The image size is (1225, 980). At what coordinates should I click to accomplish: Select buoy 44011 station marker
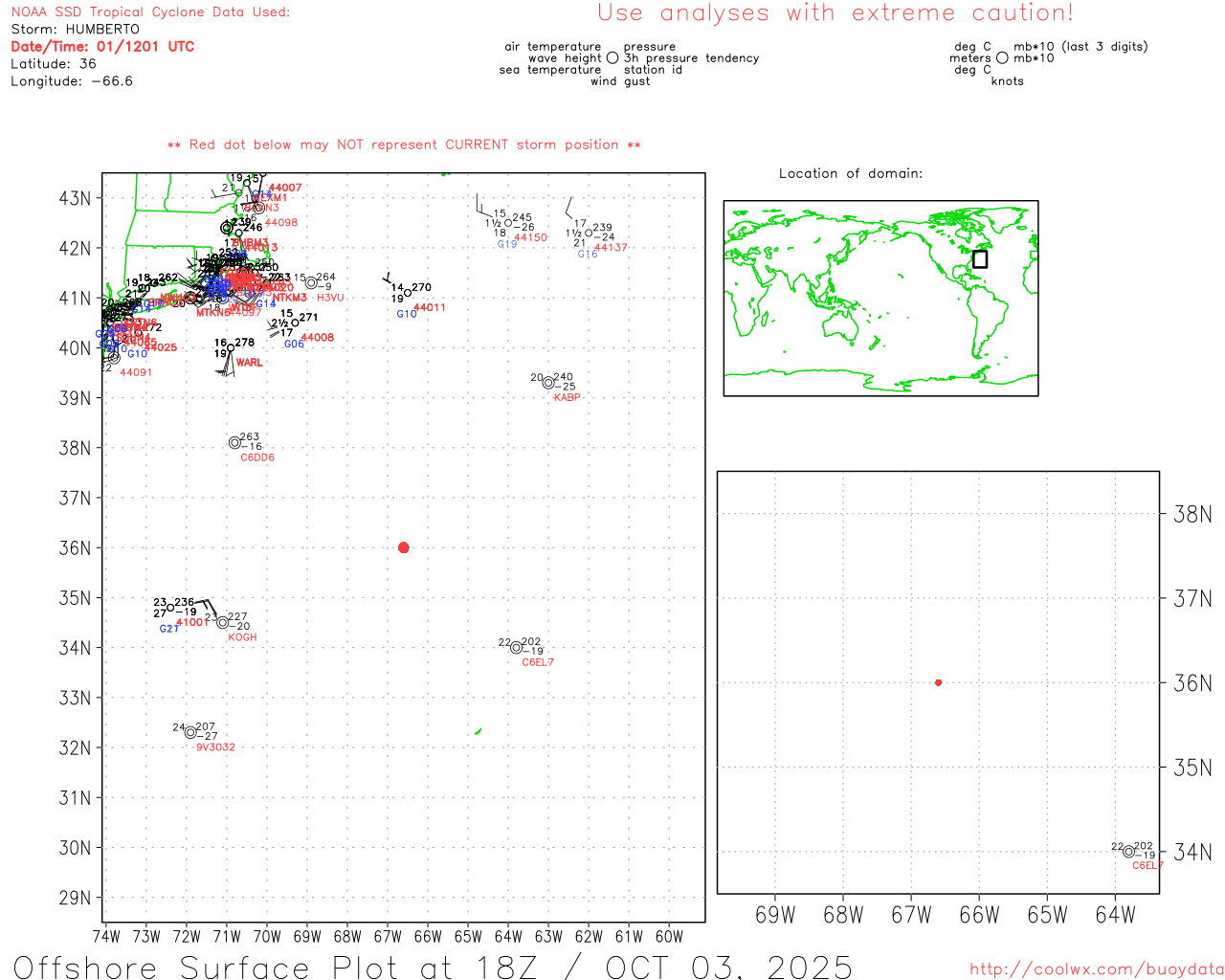[408, 293]
